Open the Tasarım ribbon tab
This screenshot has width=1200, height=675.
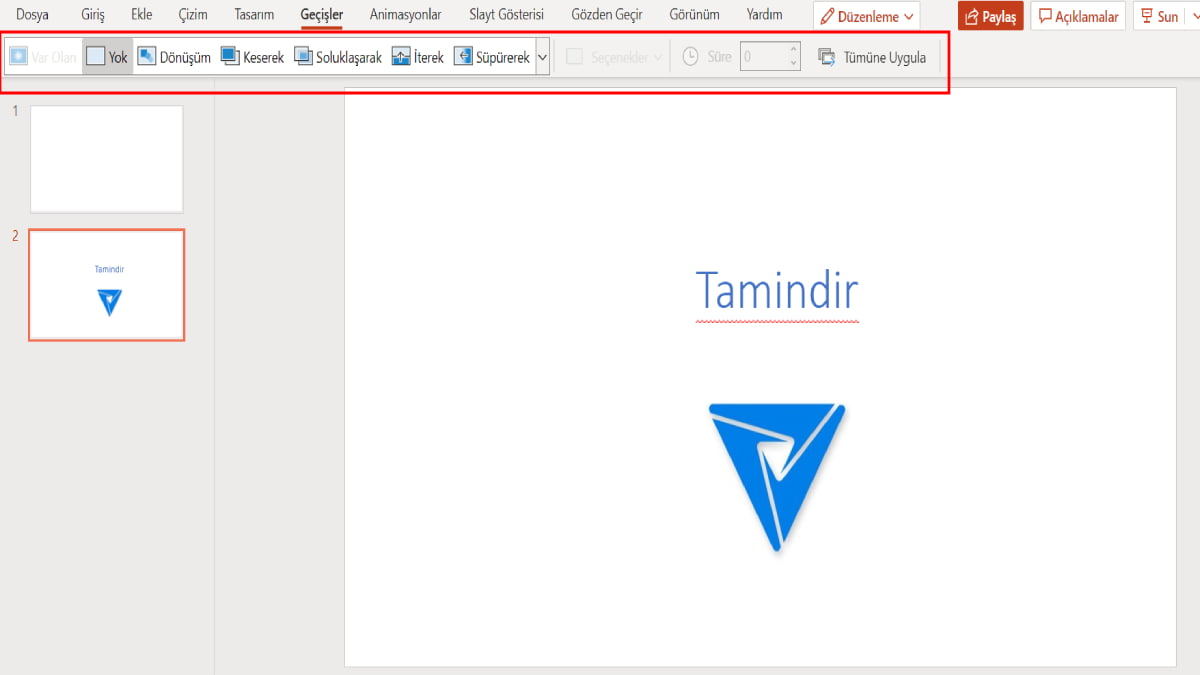point(254,15)
